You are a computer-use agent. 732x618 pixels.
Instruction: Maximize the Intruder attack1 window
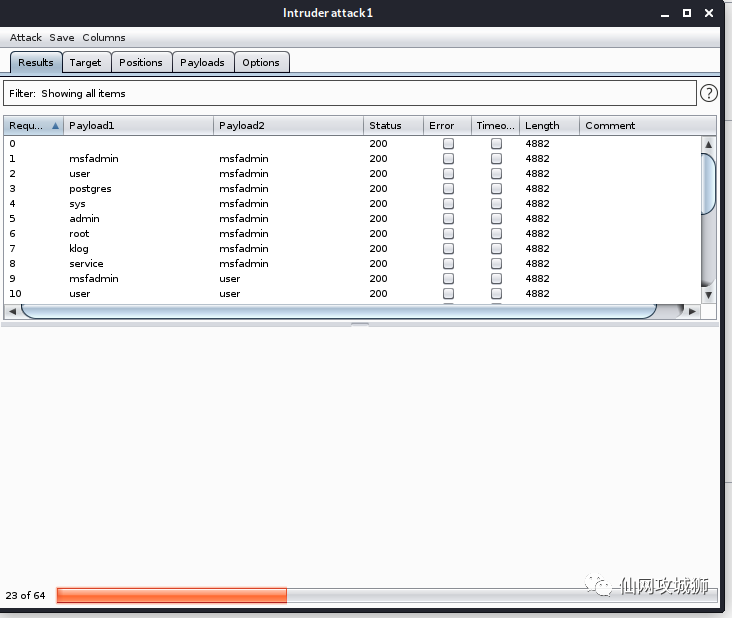pos(687,13)
